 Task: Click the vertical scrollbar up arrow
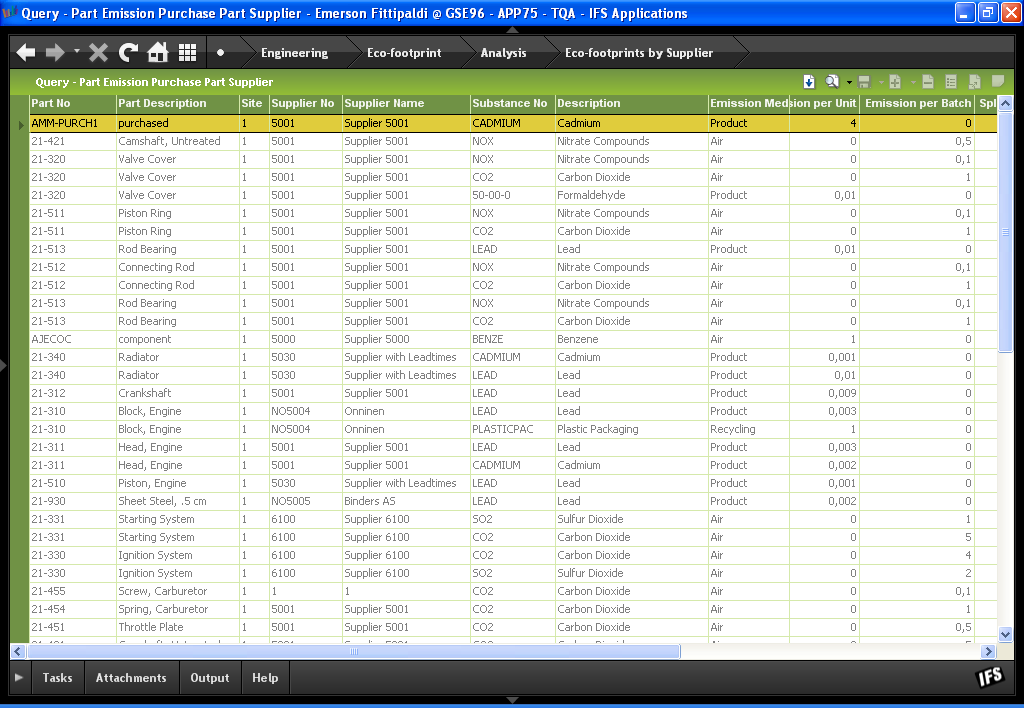1006,103
